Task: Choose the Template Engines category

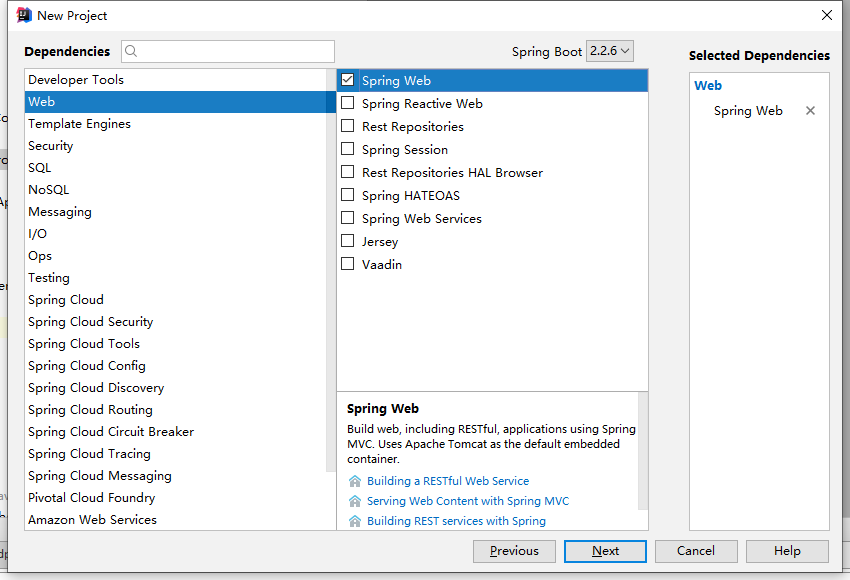Action: (x=176, y=124)
